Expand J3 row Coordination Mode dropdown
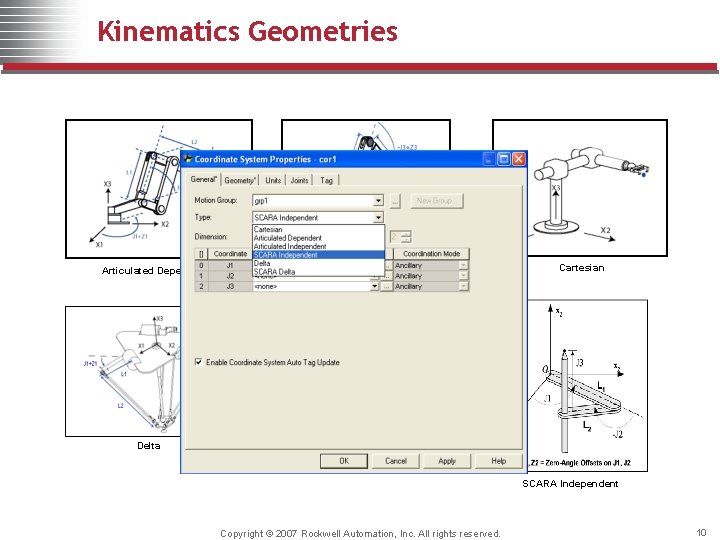720x540 pixels. (463, 286)
